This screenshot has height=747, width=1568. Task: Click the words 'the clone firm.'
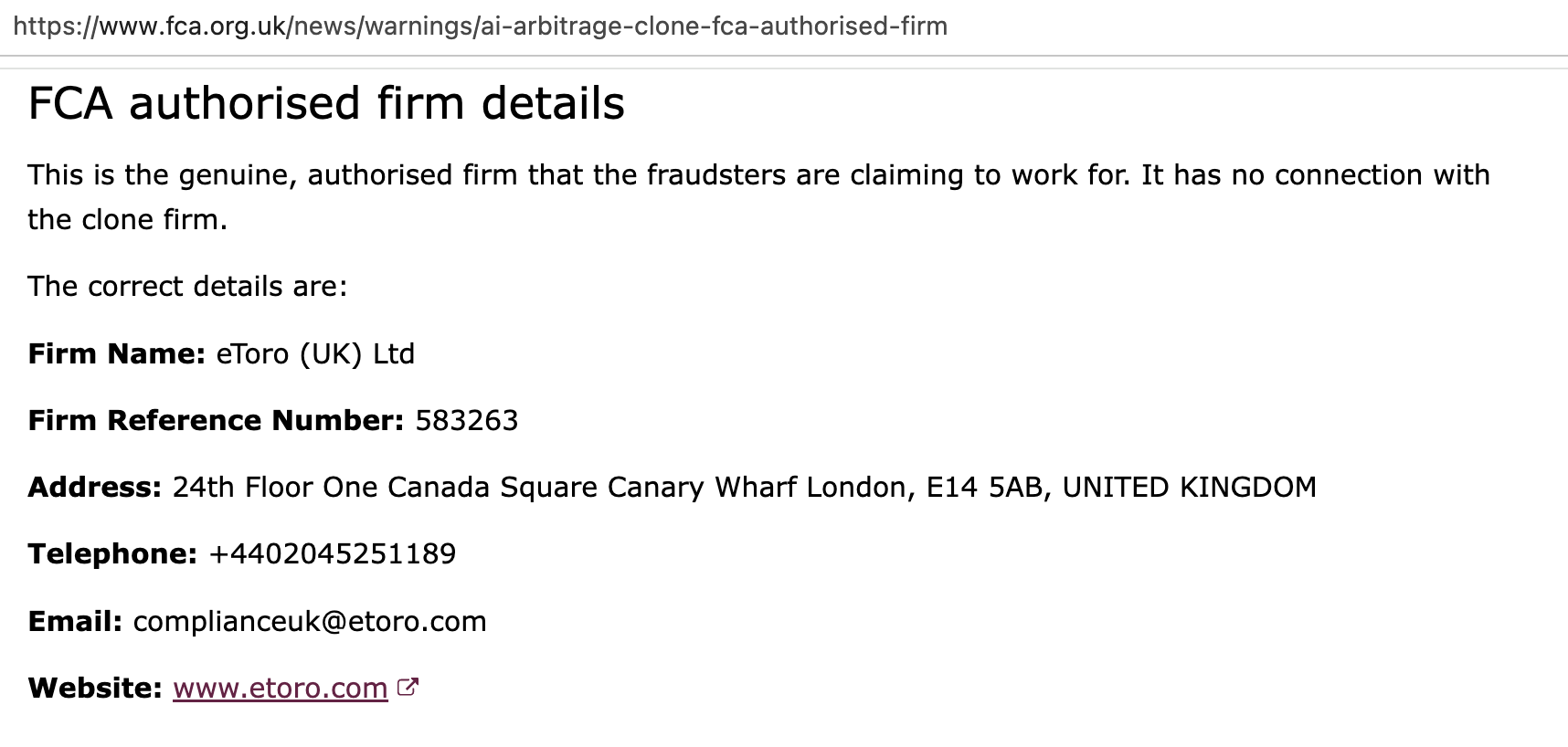(x=127, y=219)
